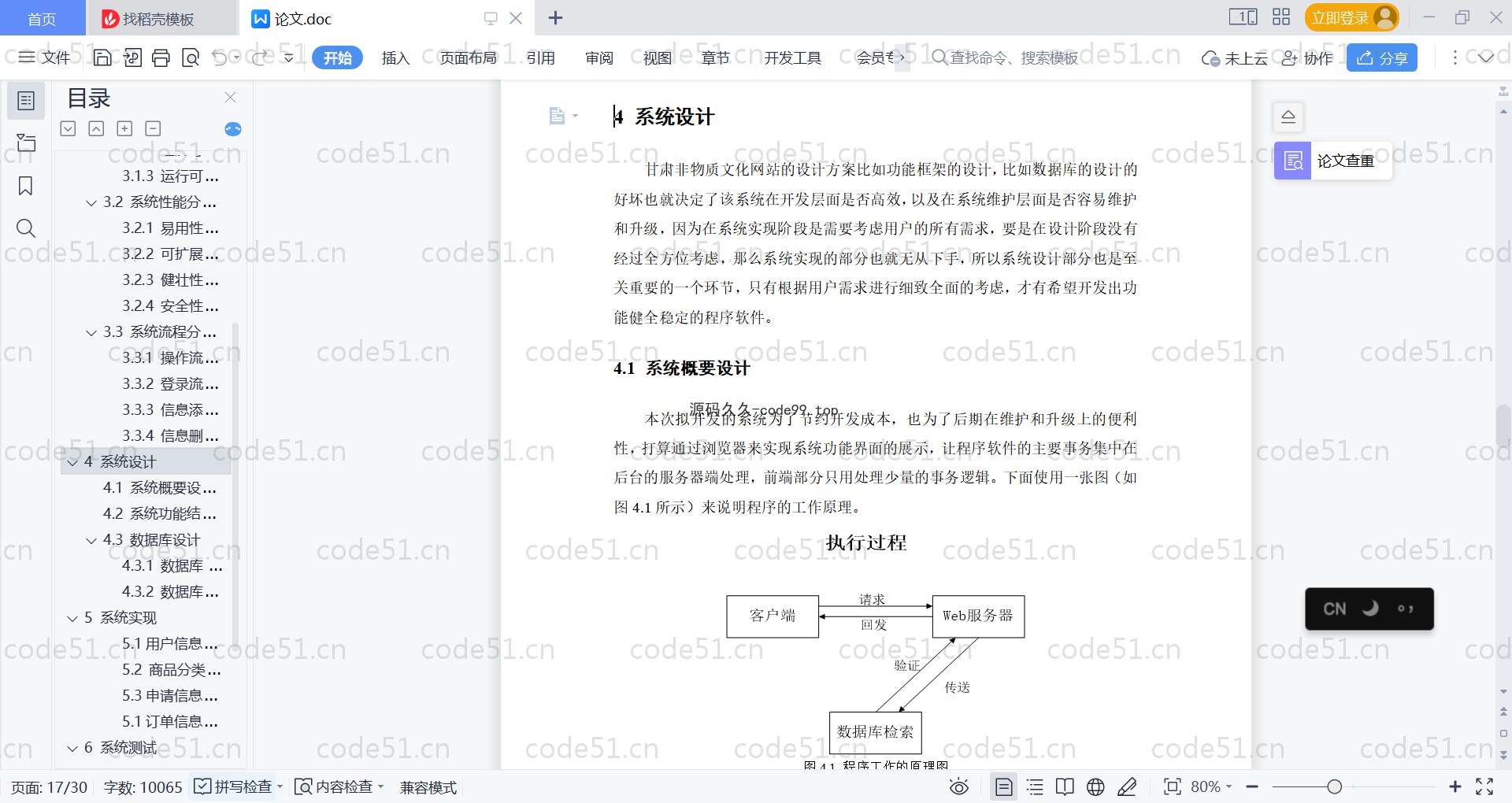Click the promote heading level plus icon
Image resolution: width=1512 pixels, height=803 pixels.
(x=124, y=128)
